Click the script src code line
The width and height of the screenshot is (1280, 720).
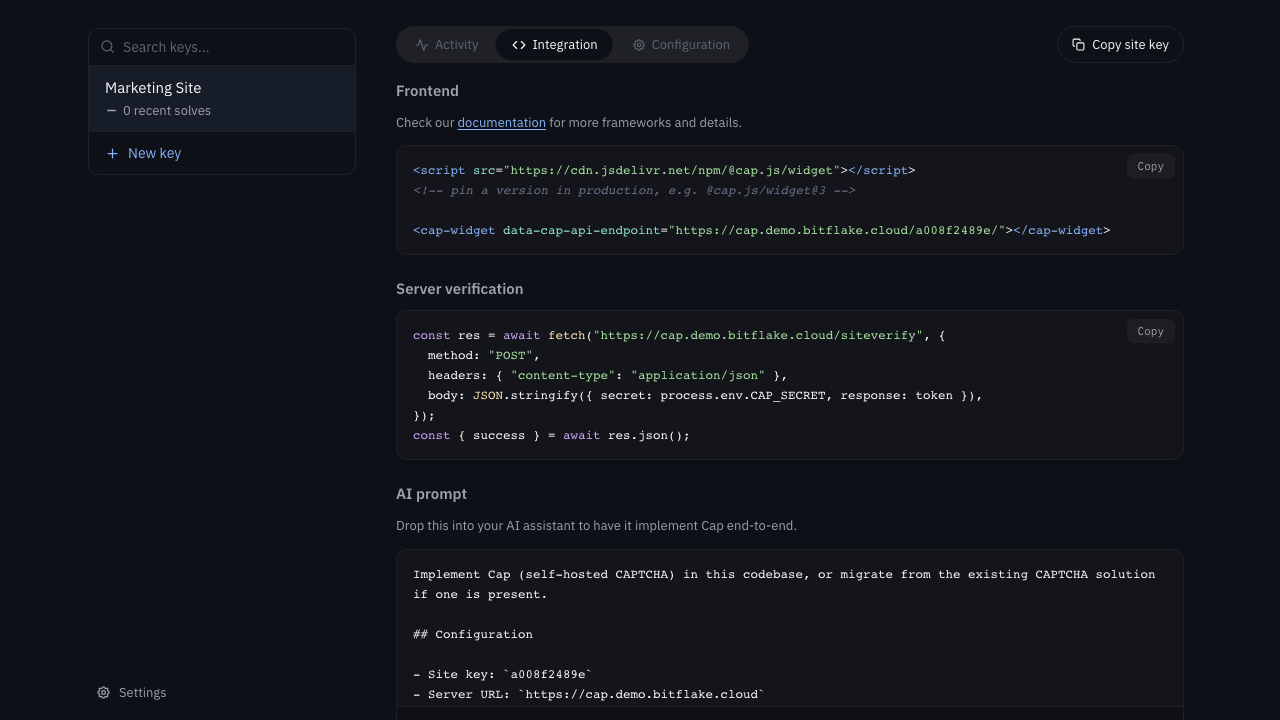[664, 170]
